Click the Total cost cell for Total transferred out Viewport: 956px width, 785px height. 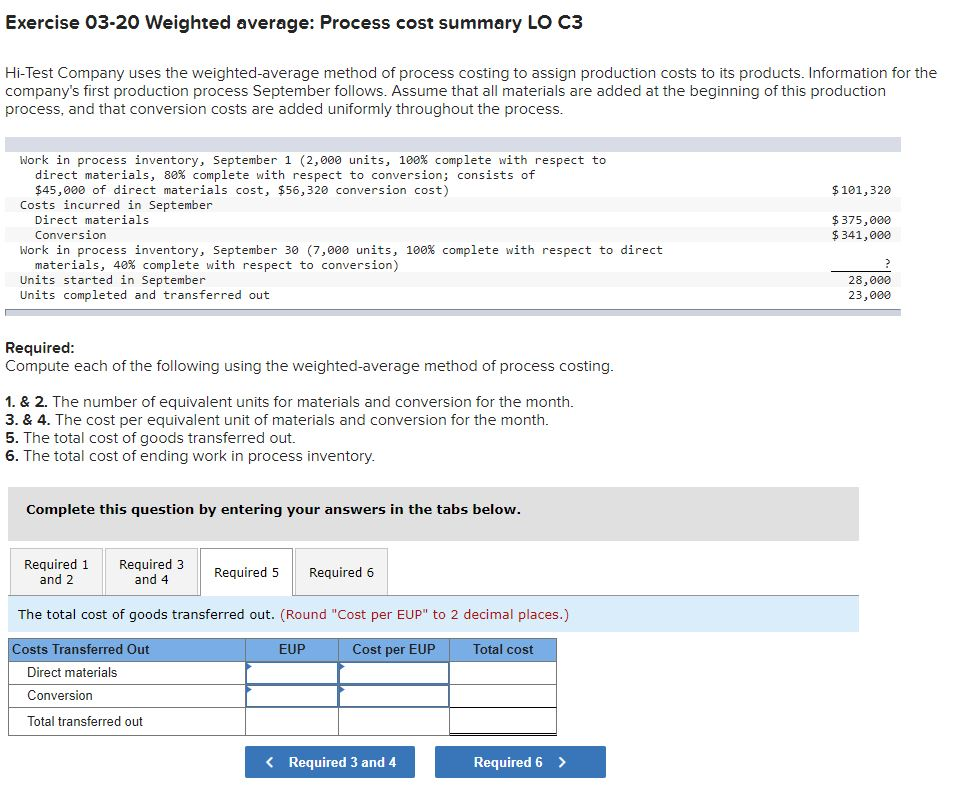(x=502, y=721)
